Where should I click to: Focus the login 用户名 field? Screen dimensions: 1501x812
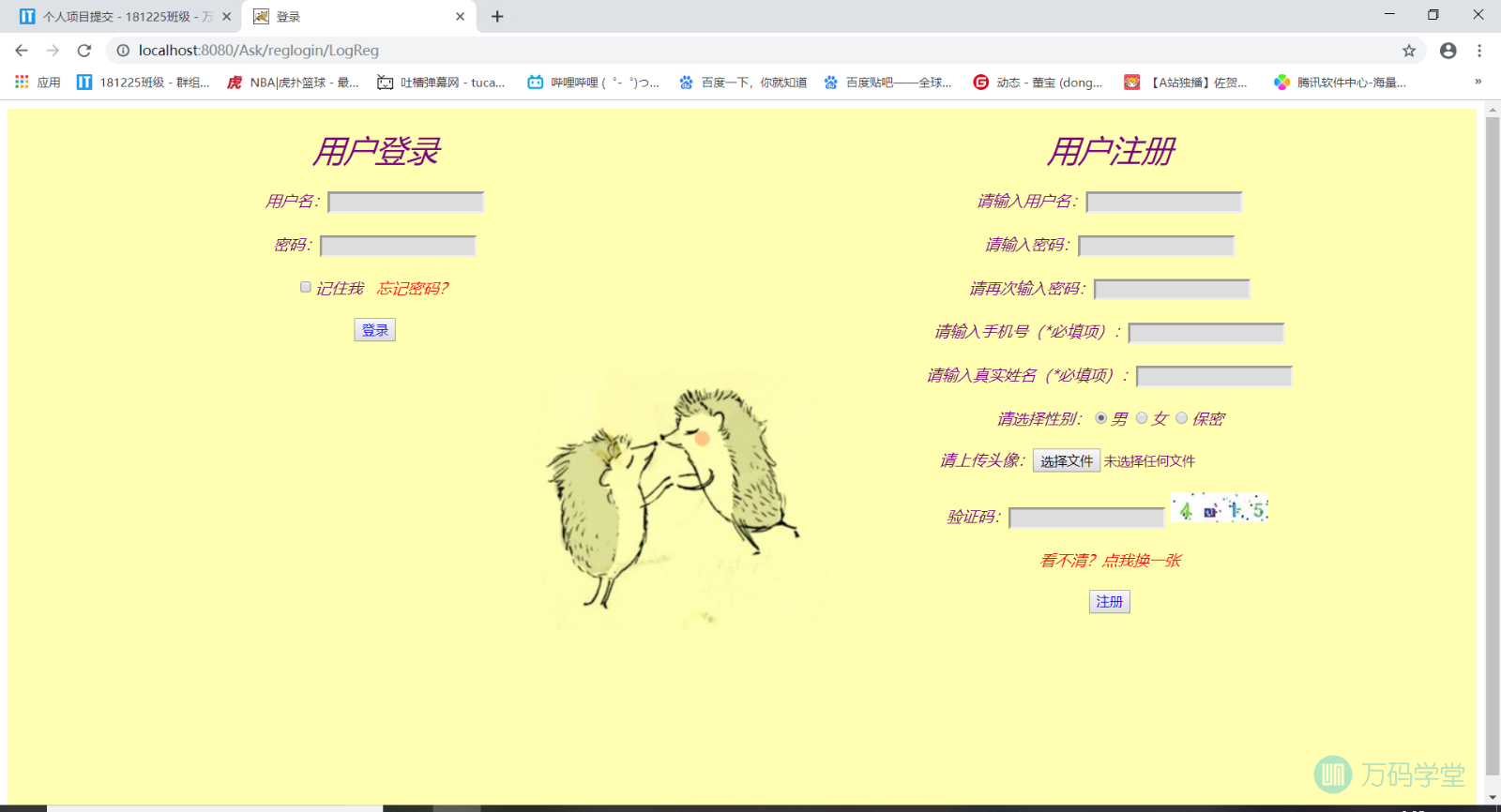(x=406, y=202)
